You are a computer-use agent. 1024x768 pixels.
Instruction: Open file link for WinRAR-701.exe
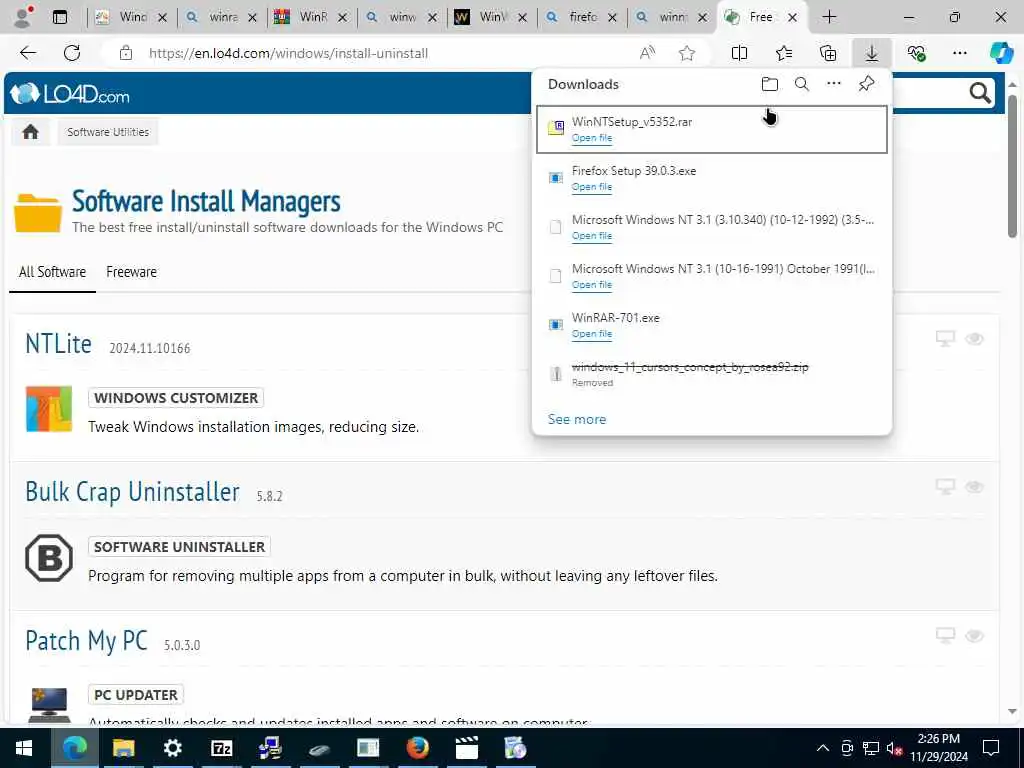pyautogui.click(x=592, y=334)
